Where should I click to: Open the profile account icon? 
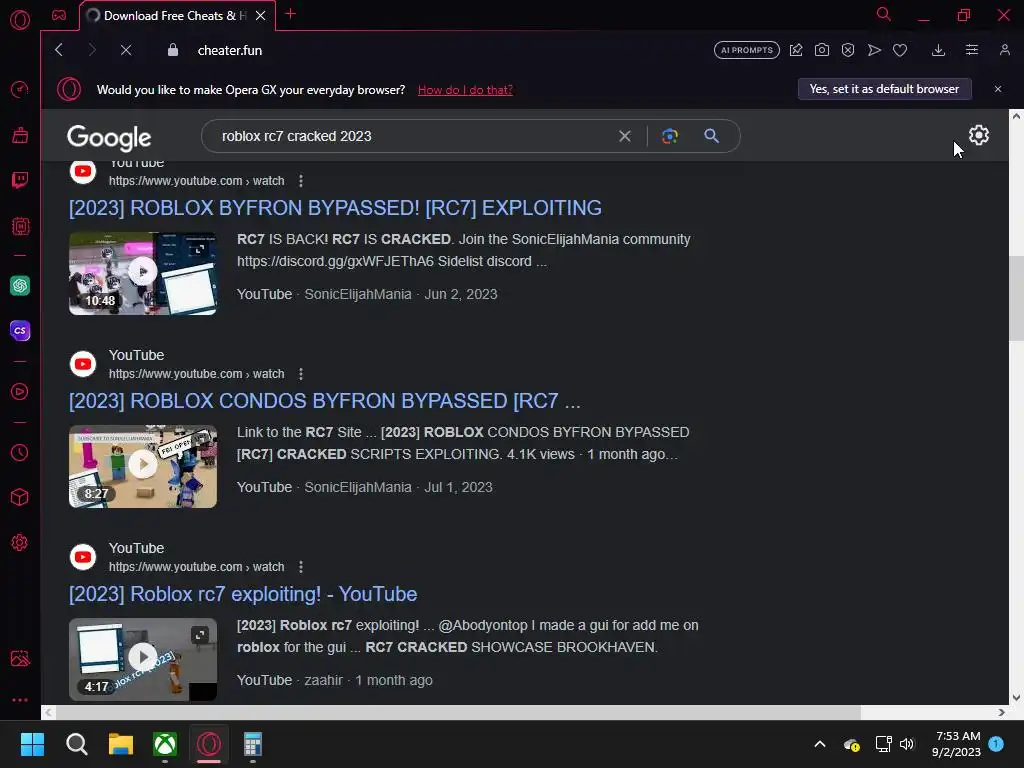1005,50
